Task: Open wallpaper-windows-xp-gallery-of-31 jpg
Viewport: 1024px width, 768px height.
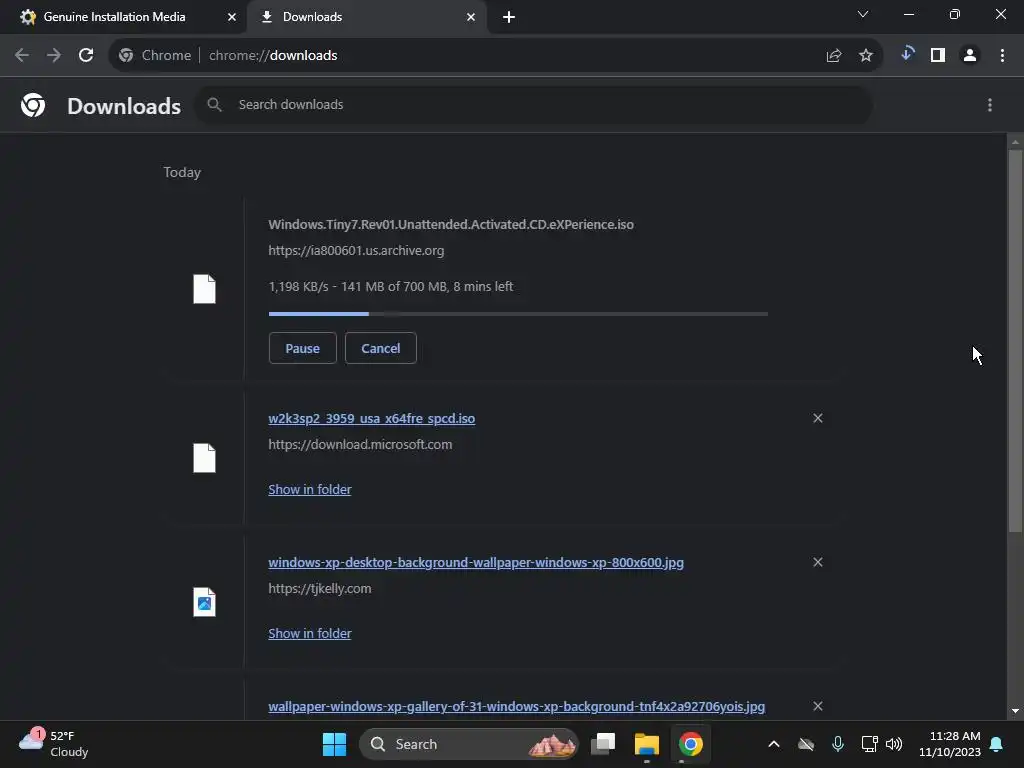Action: click(517, 707)
